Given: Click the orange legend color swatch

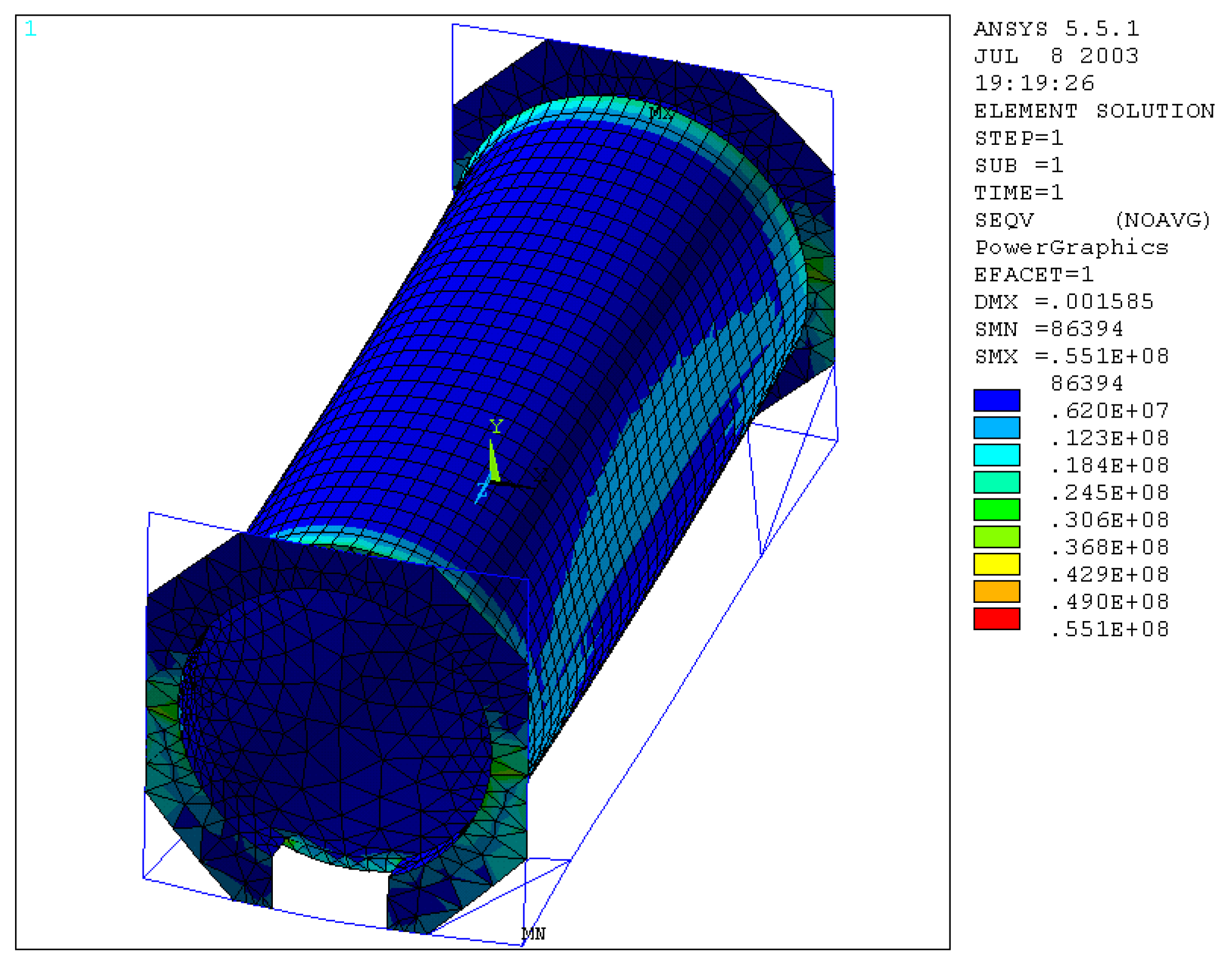Looking at the screenshot, I should 996,591.
